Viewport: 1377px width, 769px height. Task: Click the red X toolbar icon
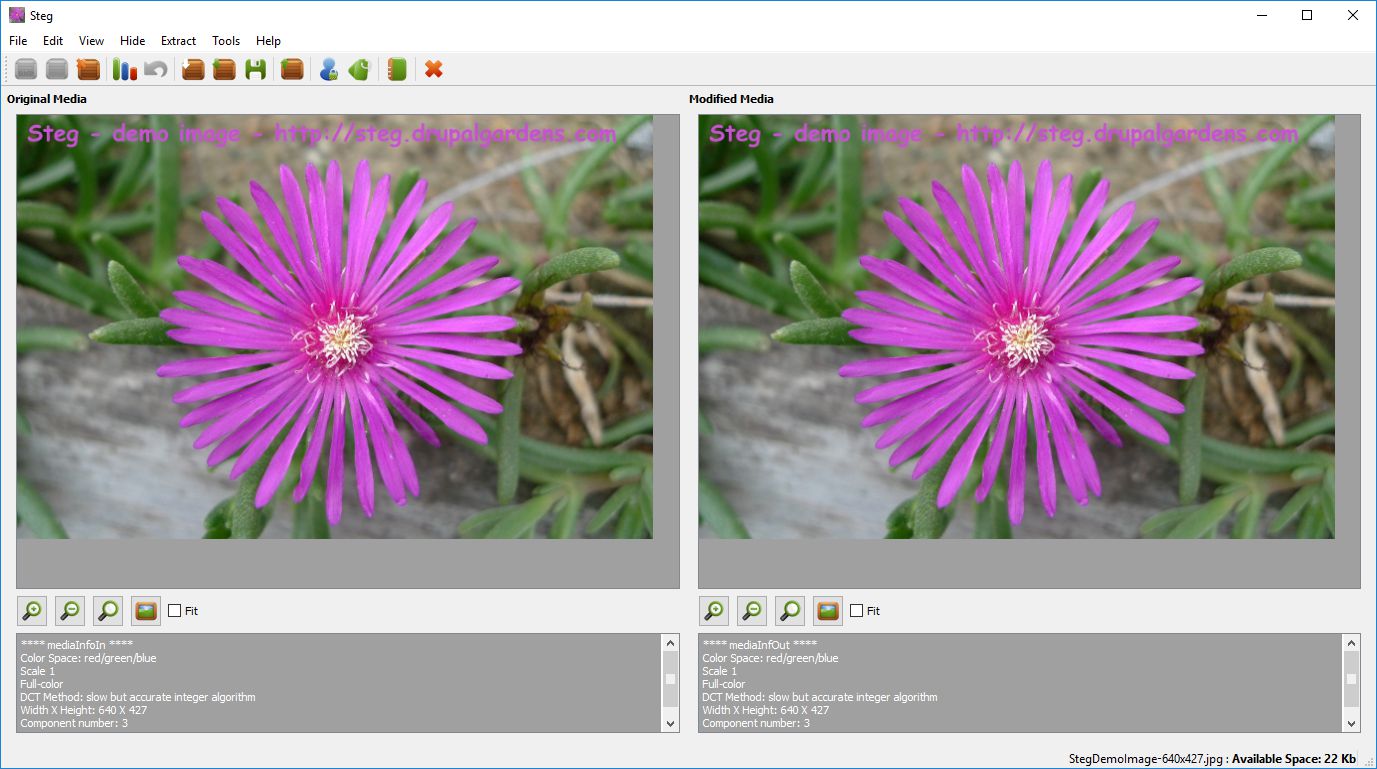pyautogui.click(x=433, y=69)
